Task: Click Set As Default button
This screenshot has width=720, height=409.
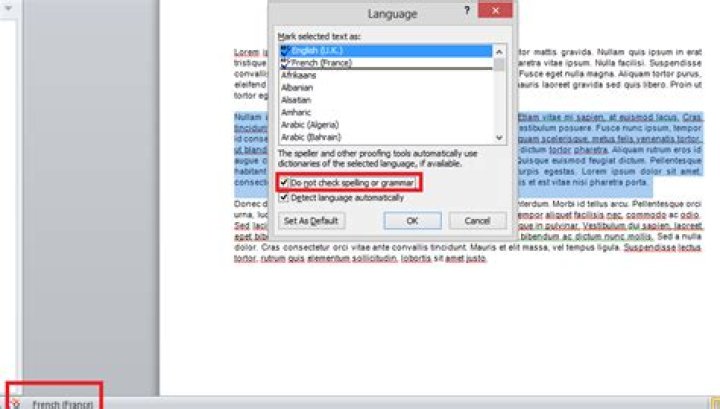Action: tap(311, 221)
